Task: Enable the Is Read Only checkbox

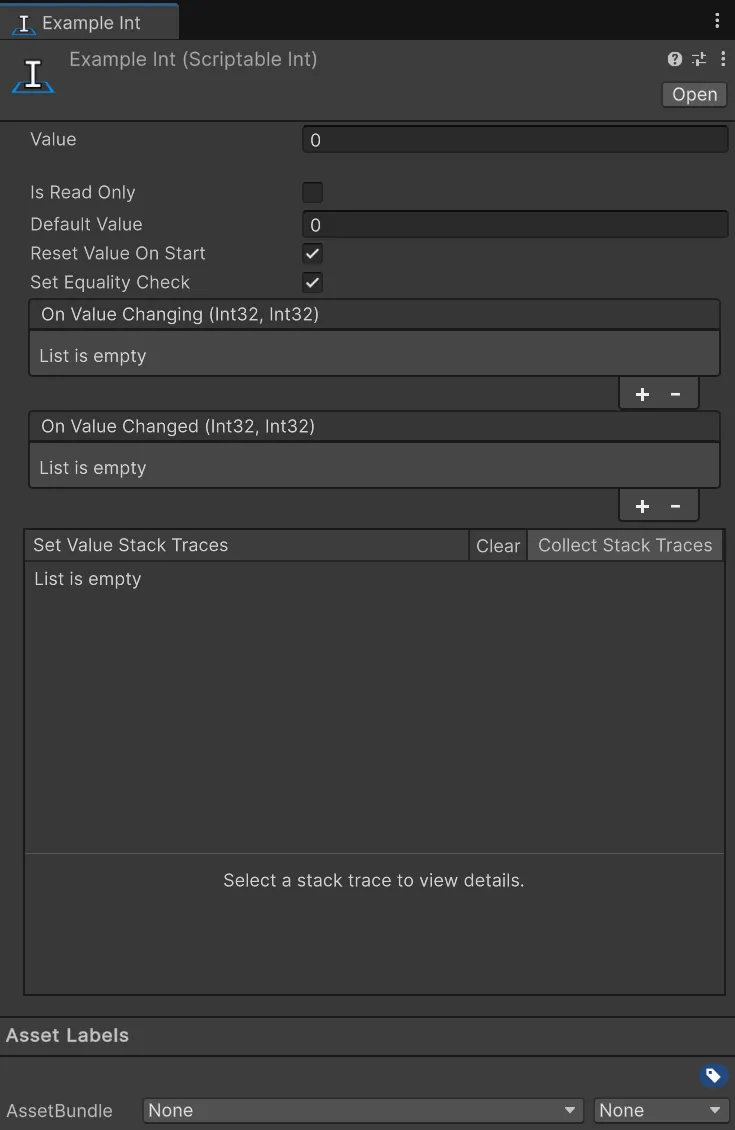Action: coord(312,192)
